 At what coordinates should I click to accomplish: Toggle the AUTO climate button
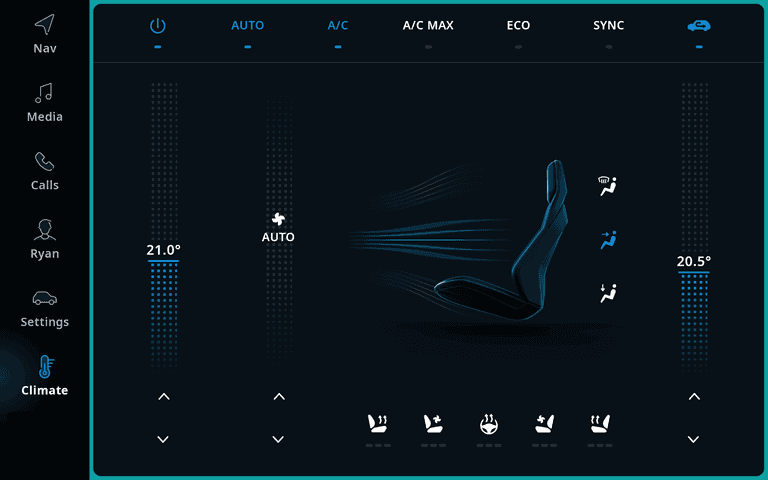coord(247,25)
